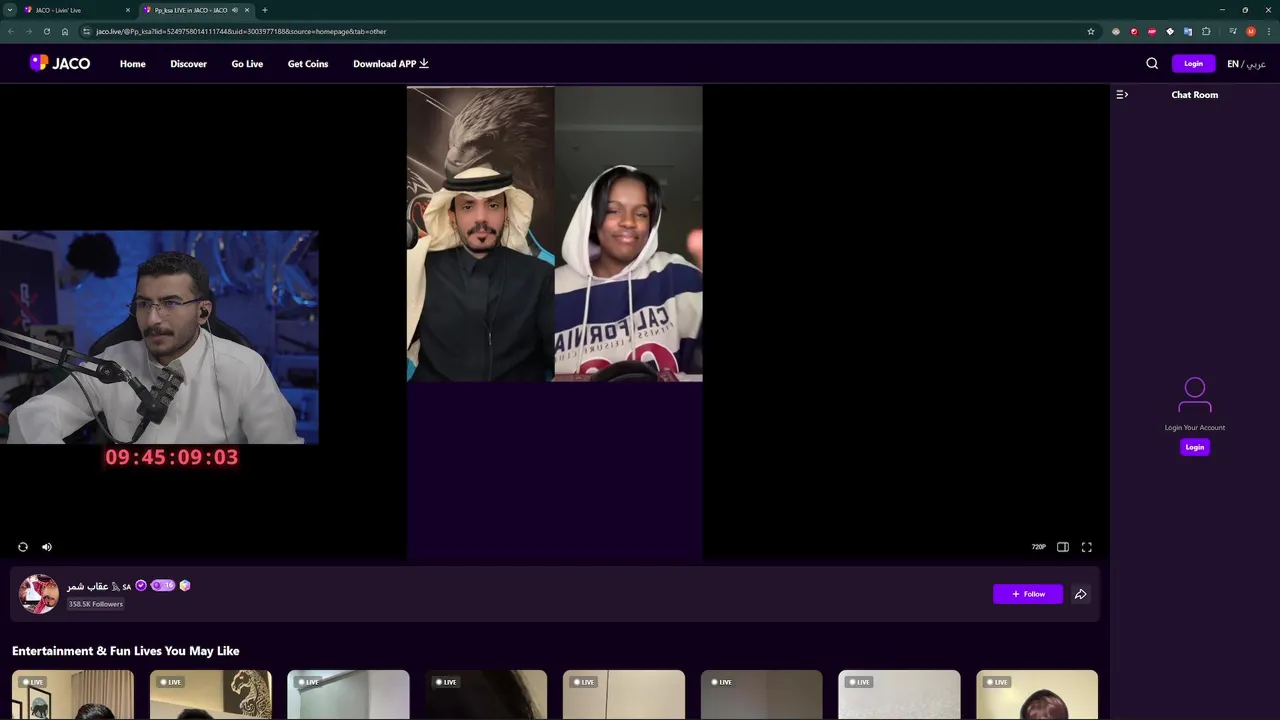
Task: Click the 358.5K Followers label
Action: (x=96, y=604)
